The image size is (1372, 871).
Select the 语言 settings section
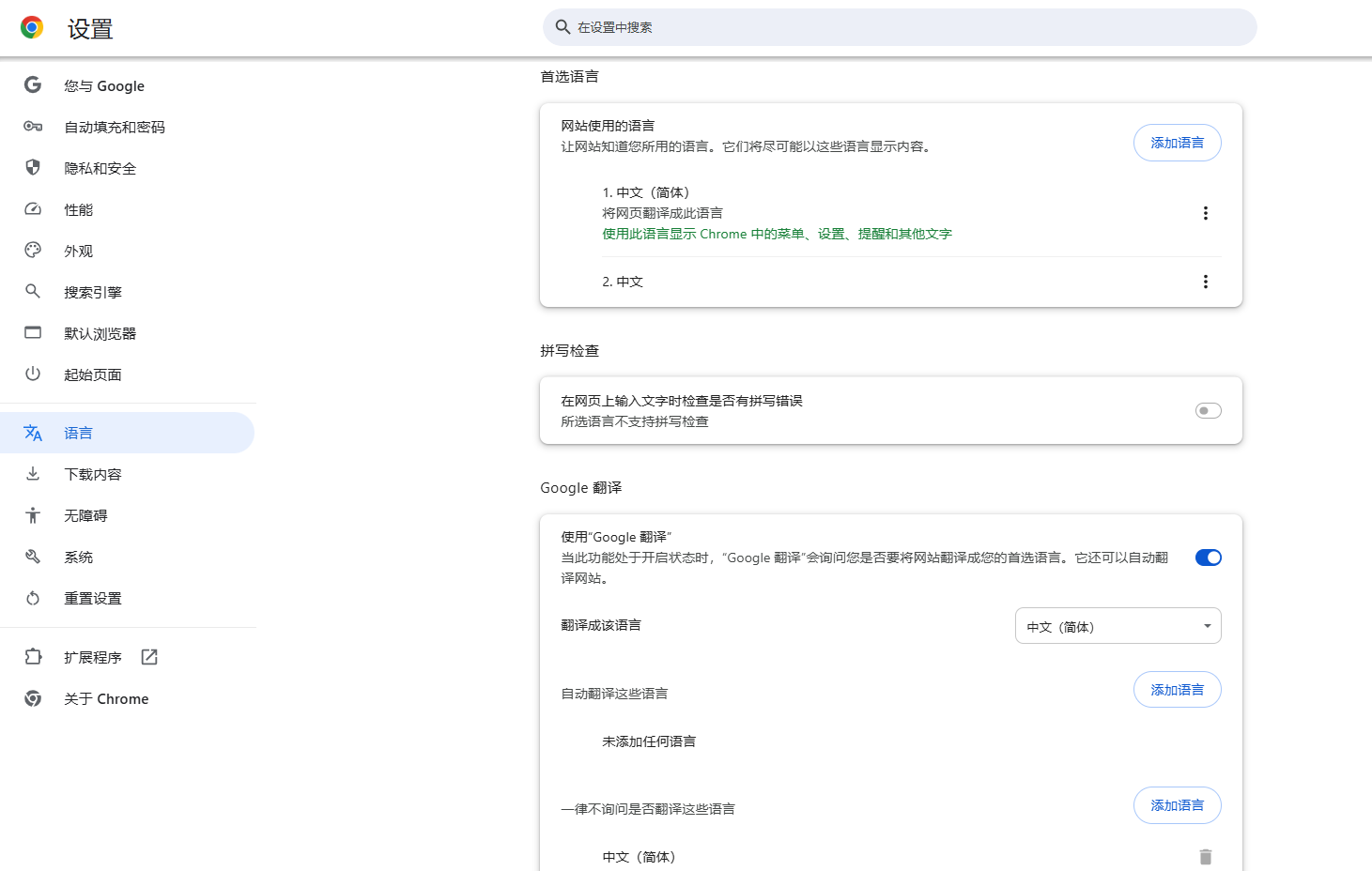tap(128, 433)
